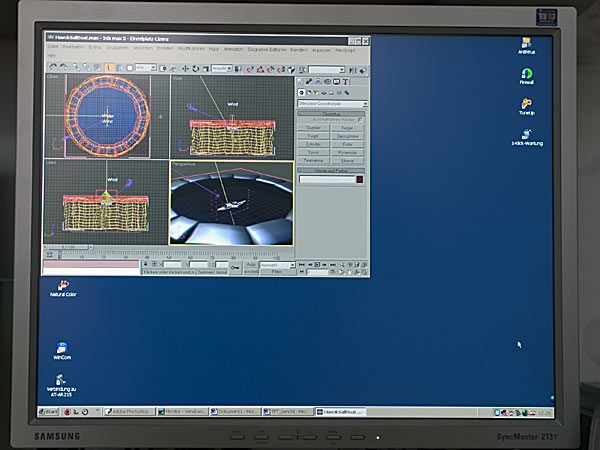Open the key filter selection dropdown
600x450 pixels.
point(277,265)
